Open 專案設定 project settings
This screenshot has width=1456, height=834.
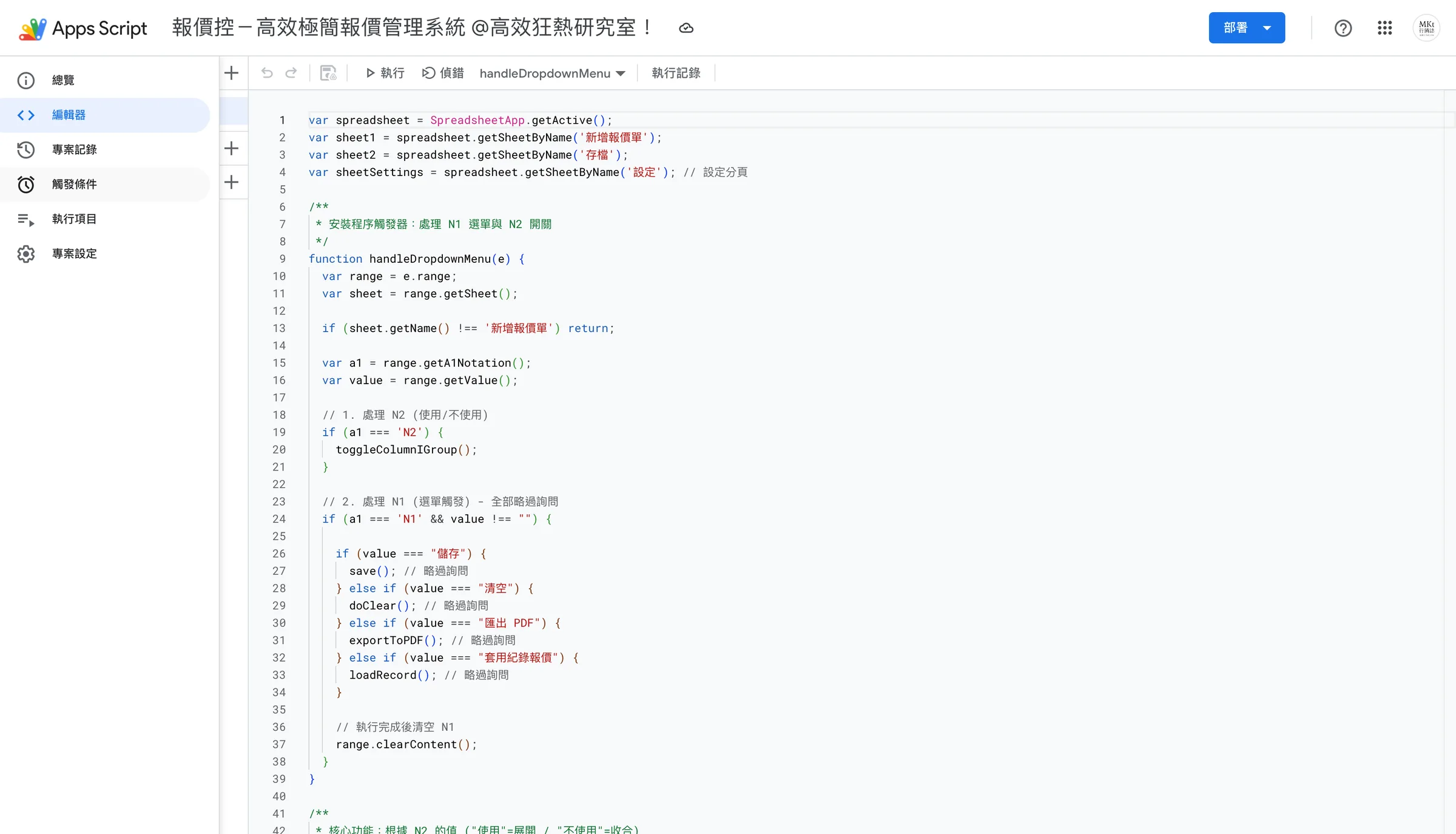pos(105,253)
